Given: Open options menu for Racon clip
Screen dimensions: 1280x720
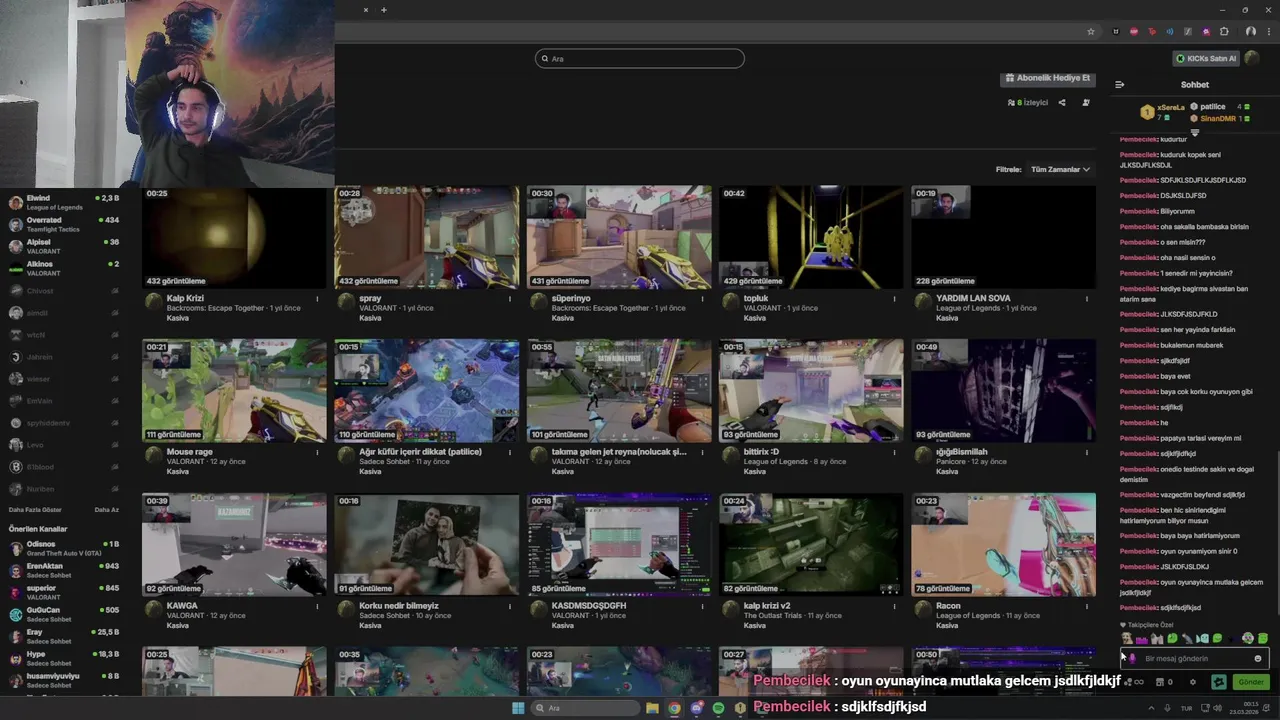Looking at the screenshot, I should [1087, 606].
